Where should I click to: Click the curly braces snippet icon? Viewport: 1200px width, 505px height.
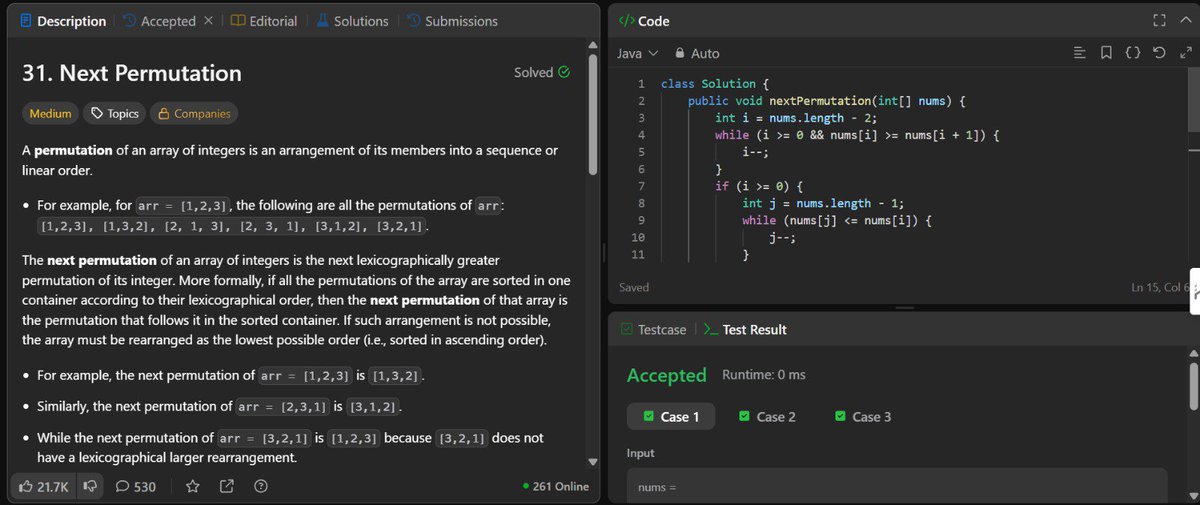(x=1132, y=53)
